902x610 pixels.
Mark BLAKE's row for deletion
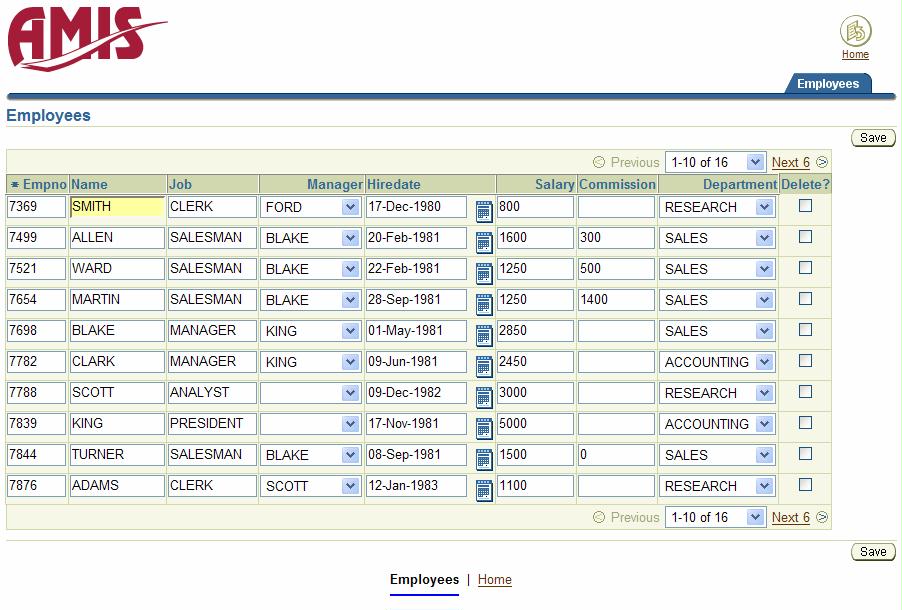point(805,330)
